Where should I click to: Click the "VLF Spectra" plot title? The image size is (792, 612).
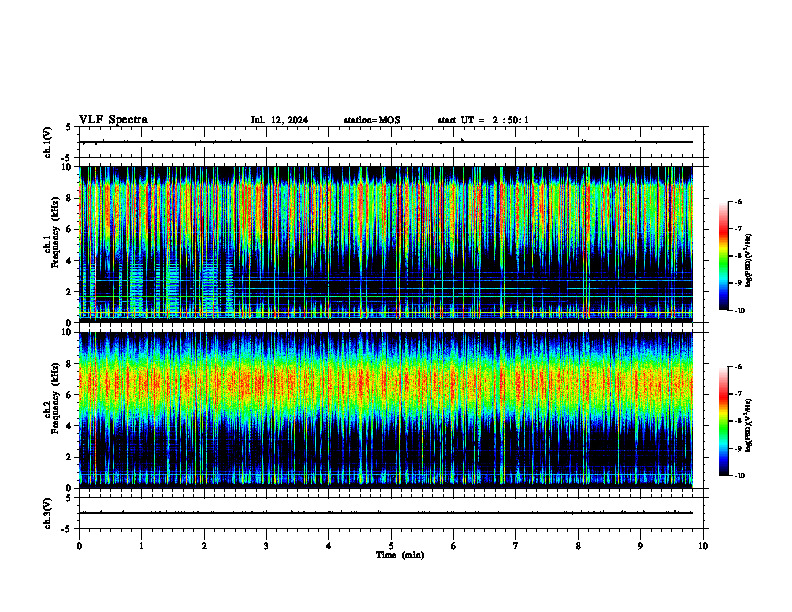coord(113,120)
